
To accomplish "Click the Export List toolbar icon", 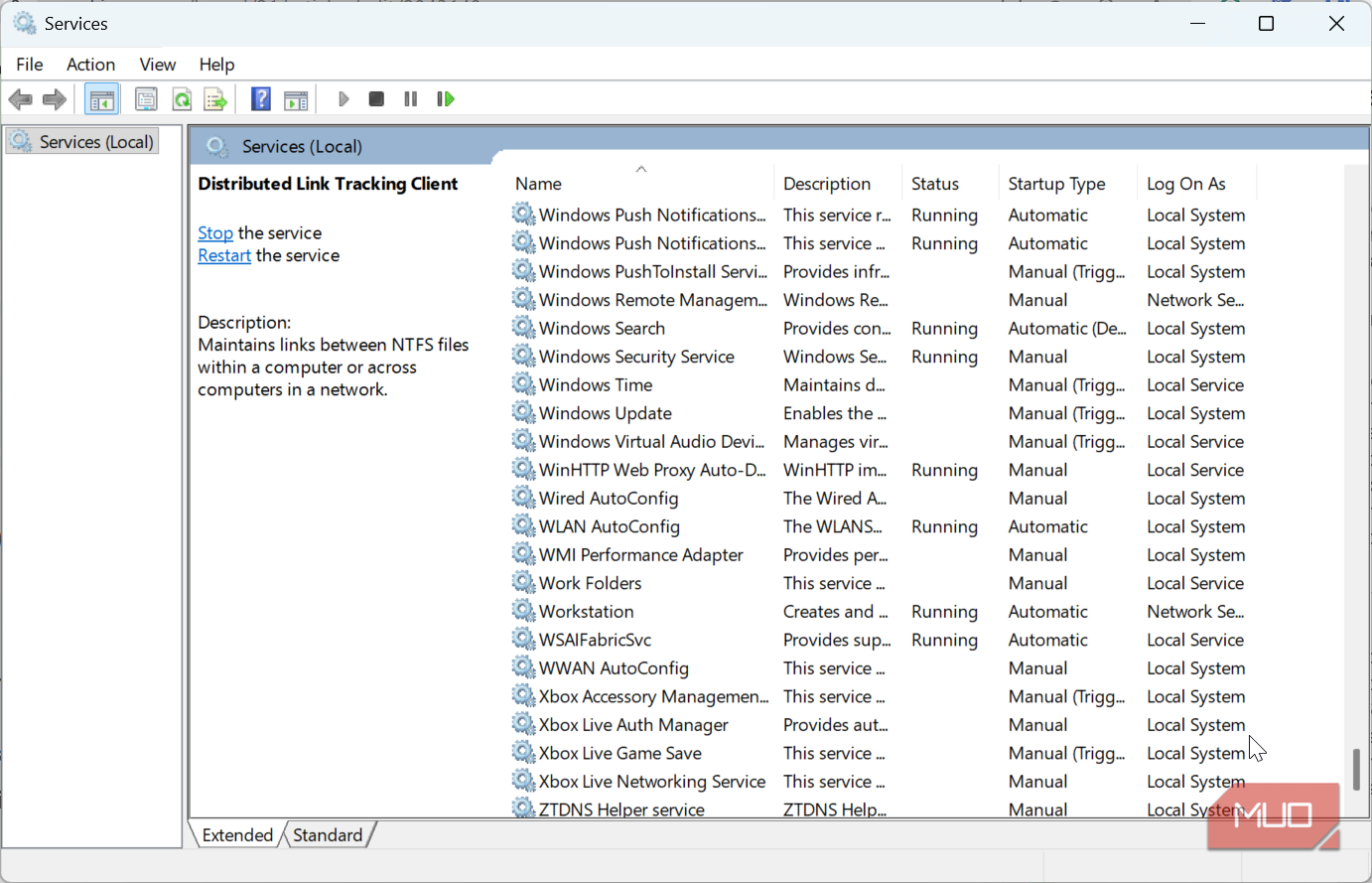I will [x=215, y=99].
